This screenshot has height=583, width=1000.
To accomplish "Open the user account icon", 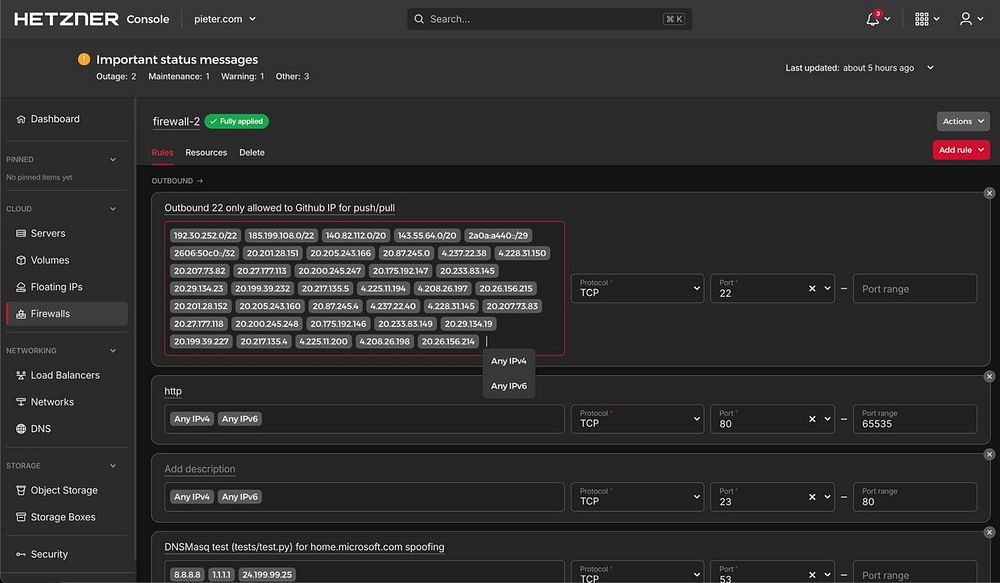I will pyautogui.click(x=966, y=19).
